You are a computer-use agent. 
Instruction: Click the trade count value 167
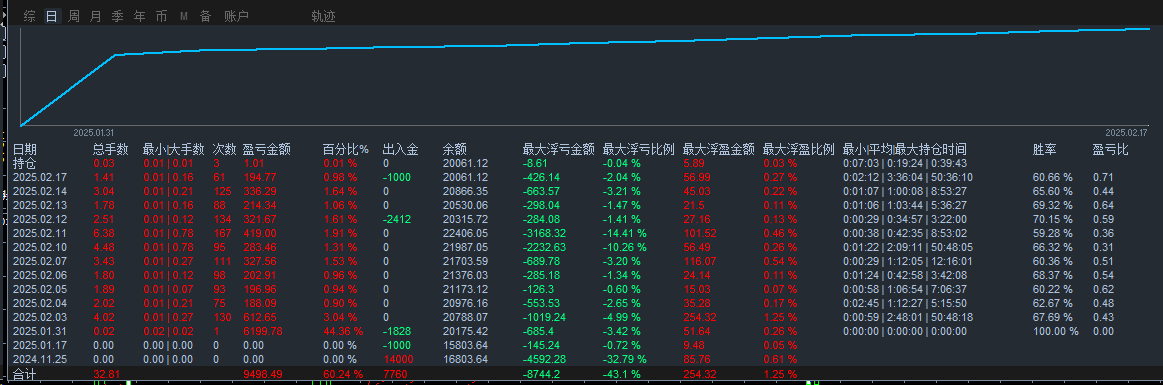223,233
